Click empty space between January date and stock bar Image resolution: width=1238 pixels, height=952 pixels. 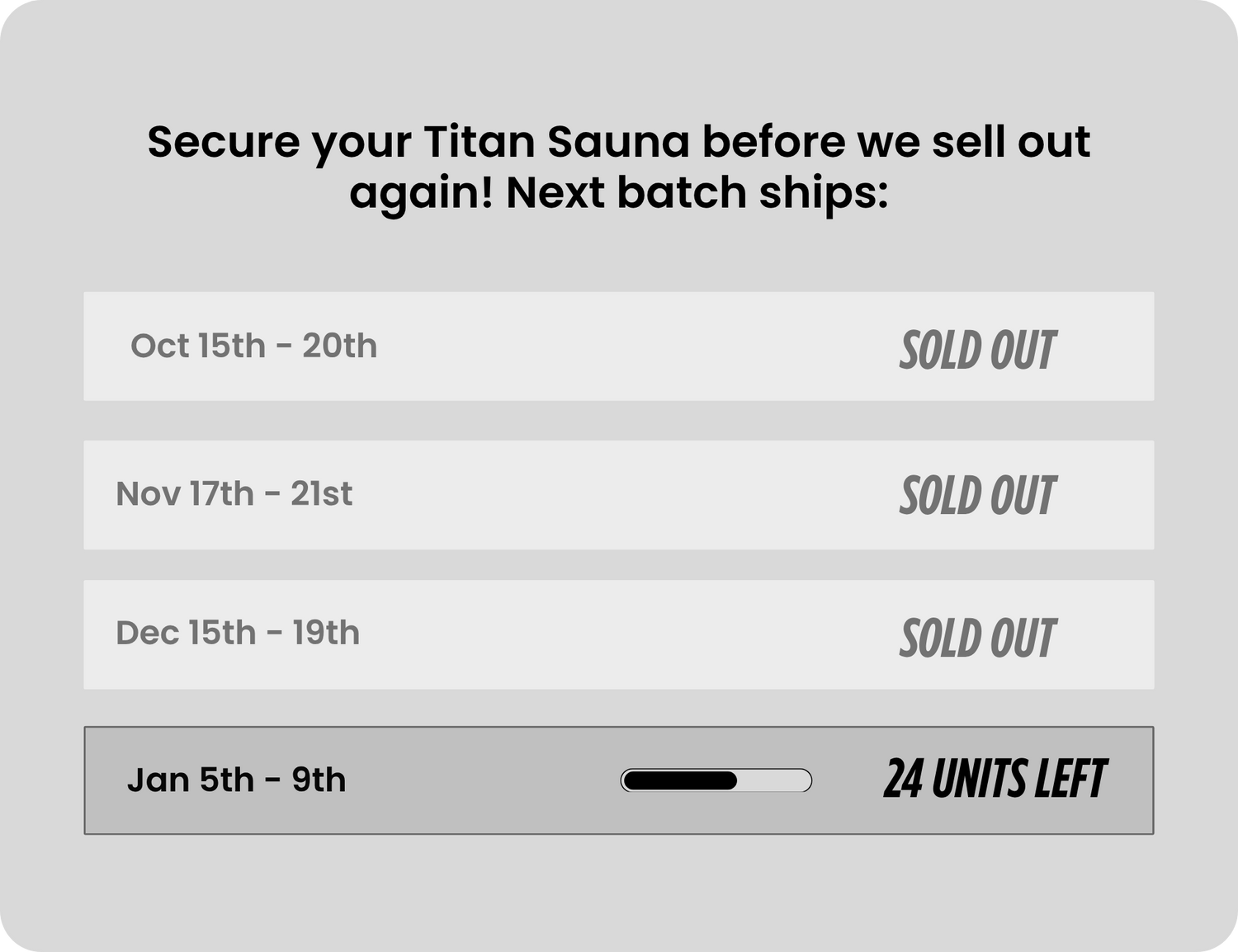coord(483,780)
